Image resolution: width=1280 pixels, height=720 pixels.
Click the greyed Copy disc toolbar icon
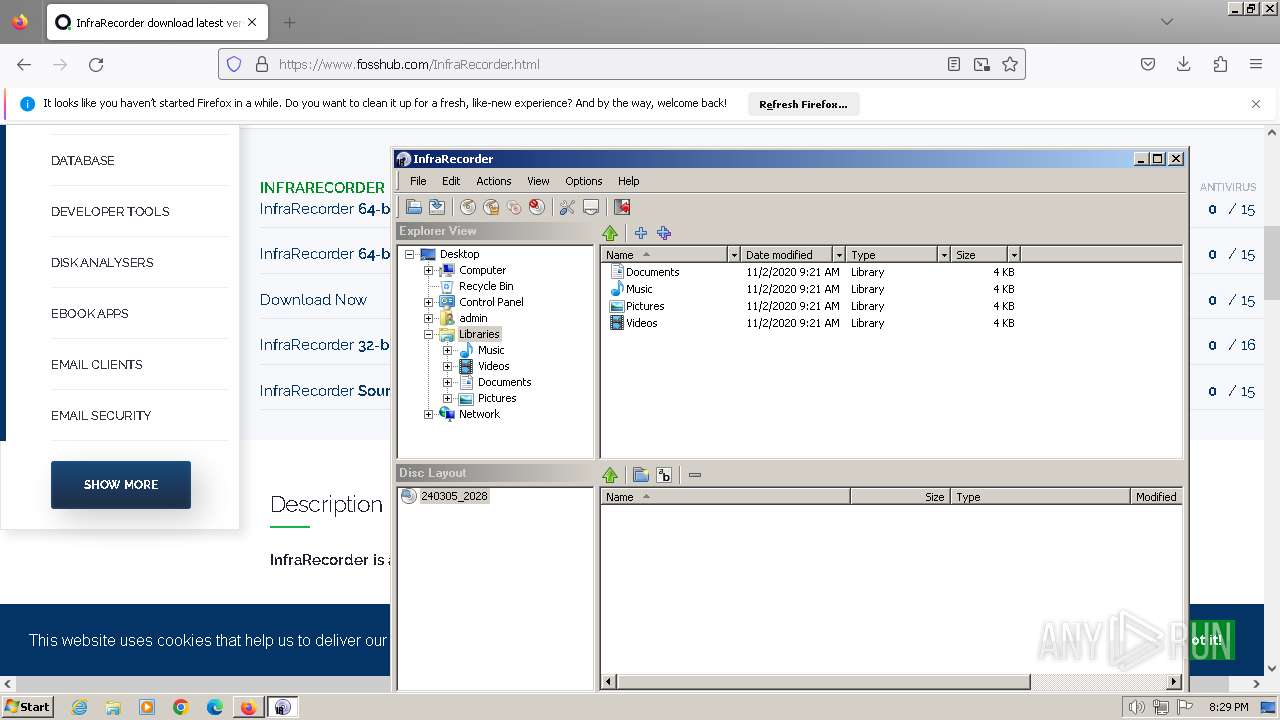point(514,207)
